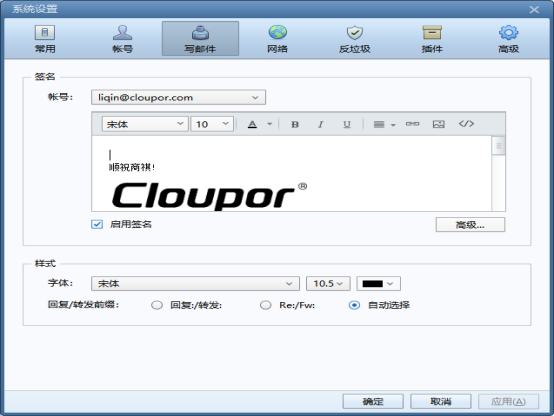Open signature editor font name dropdown
554x416 pixels.
(x=145, y=124)
